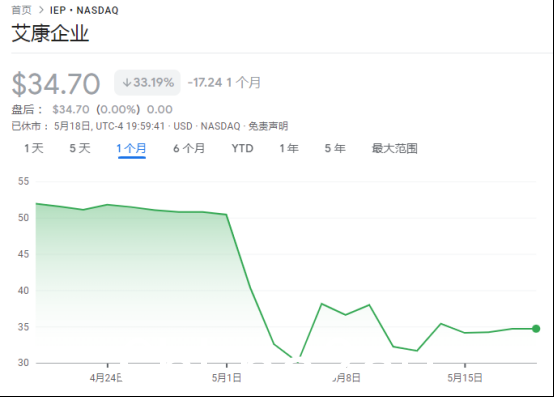Switch to the 5 天 range tab

[x=80, y=148]
